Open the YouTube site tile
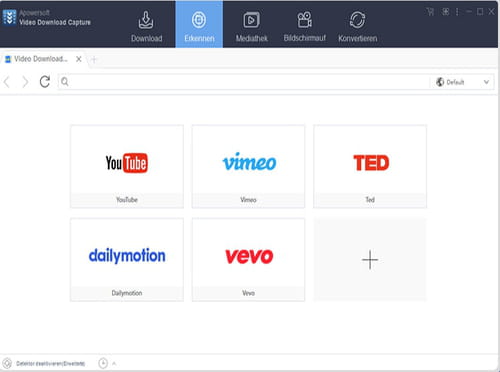This screenshot has height=372, width=500. click(x=127, y=166)
